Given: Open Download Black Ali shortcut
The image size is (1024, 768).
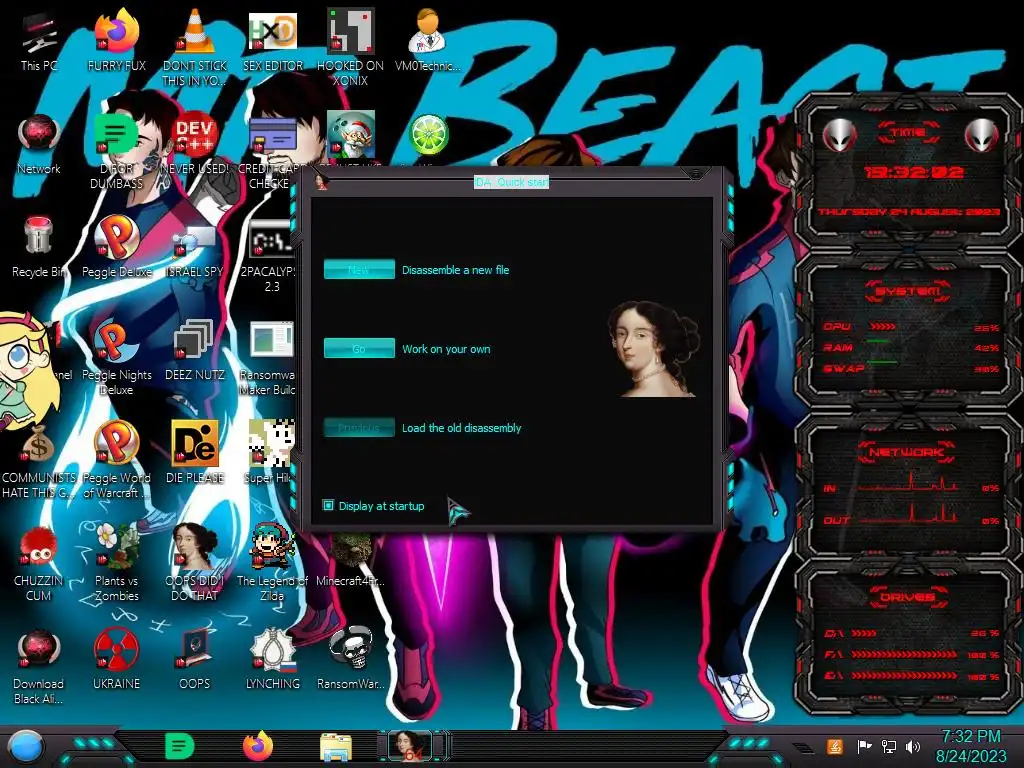Looking at the screenshot, I should click(x=39, y=665).
